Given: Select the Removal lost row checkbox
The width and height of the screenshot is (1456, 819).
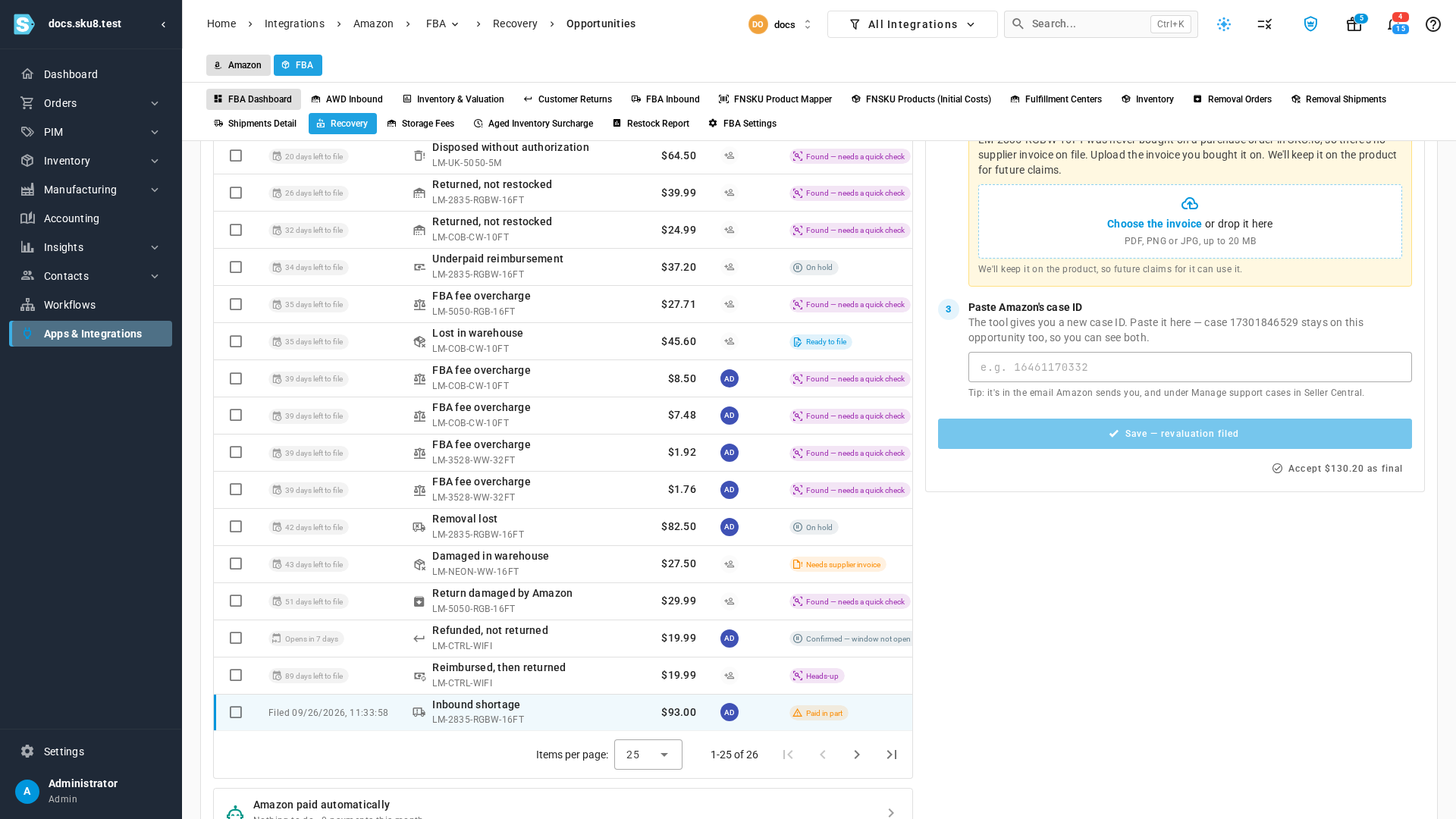Looking at the screenshot, I should pos(236,526).
